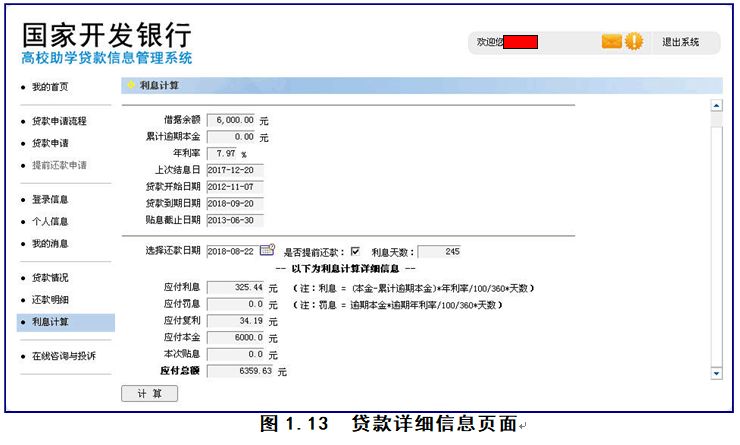Click the 国家开发银行 logo title
The width and height of the screenshot is (740, 445).
click(107, 34)
